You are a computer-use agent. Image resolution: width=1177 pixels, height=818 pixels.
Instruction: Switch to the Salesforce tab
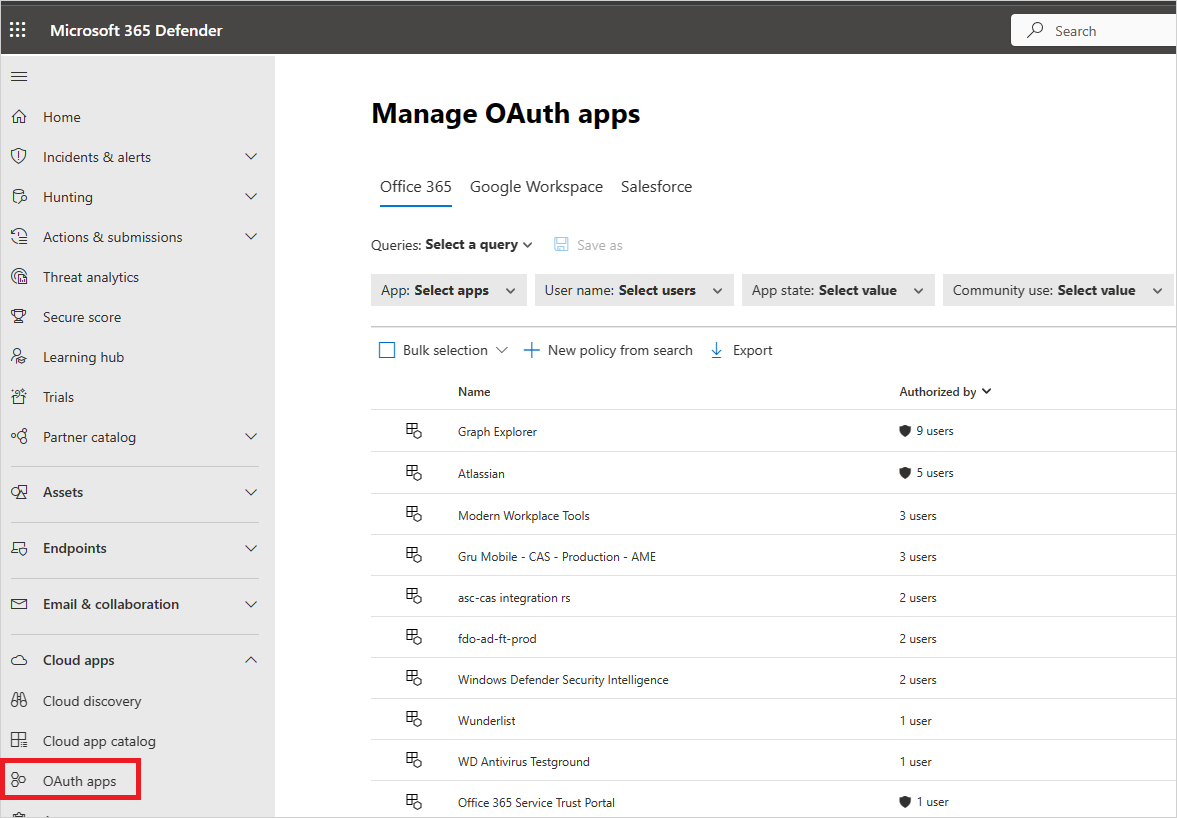656,187
